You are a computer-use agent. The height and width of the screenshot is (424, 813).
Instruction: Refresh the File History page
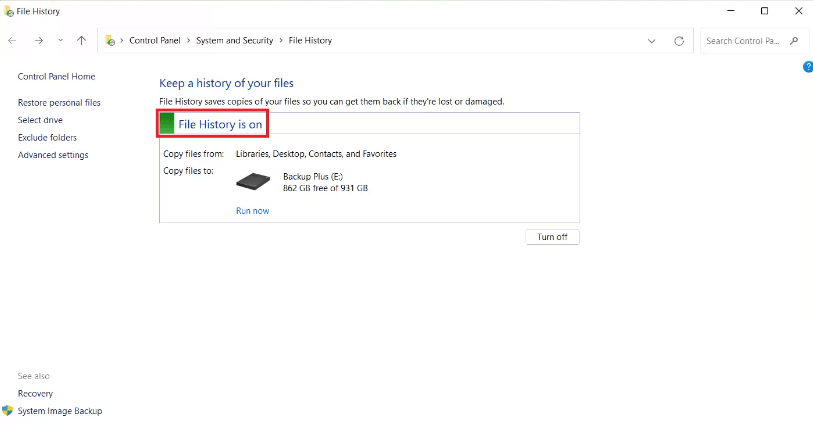pyautogui.click(x=679, y=41)
